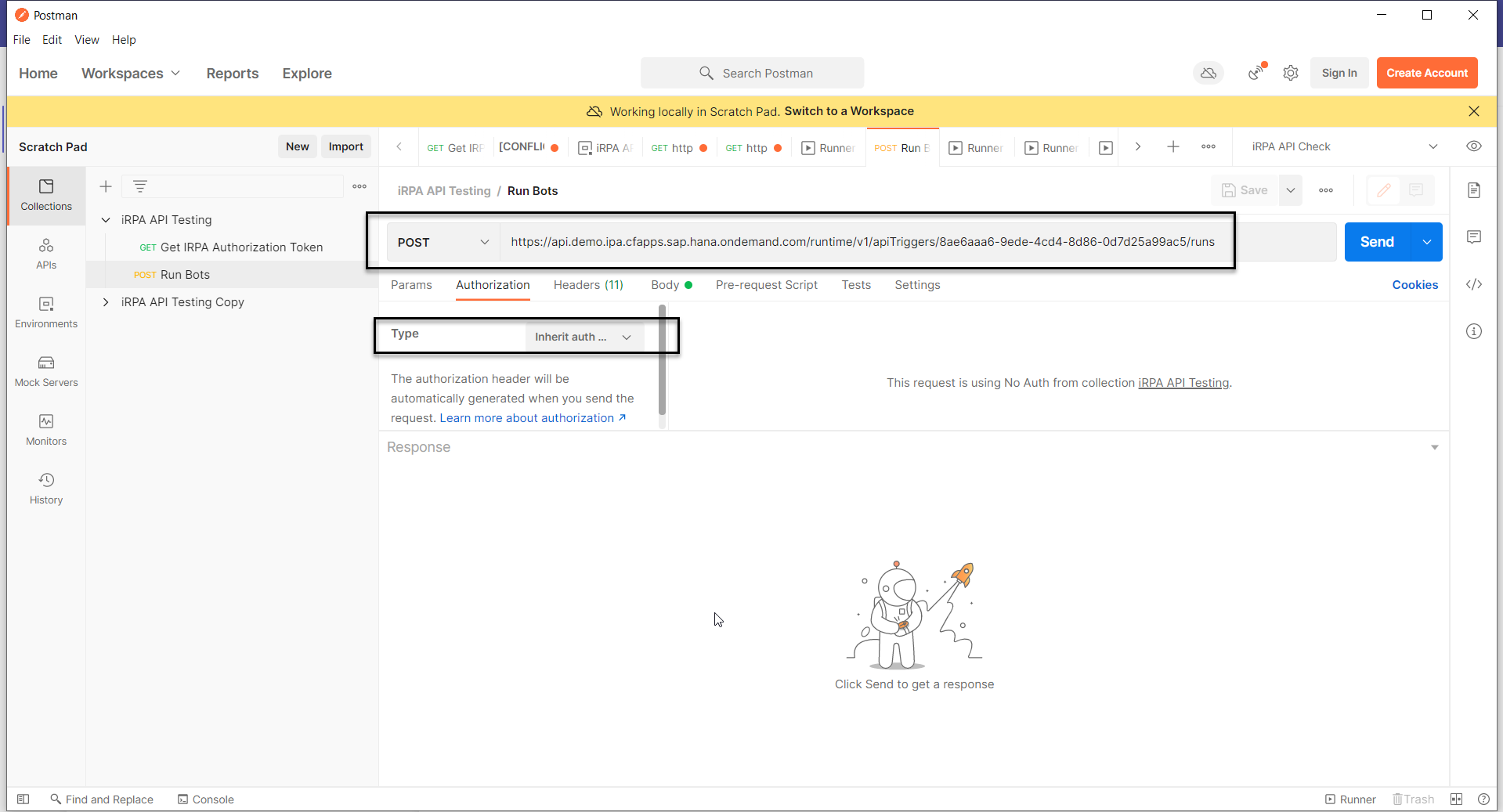1503x812 pixels.
Task: Click the plus icon to create collection
Action: pyautogui.click(x=106, y=186)
